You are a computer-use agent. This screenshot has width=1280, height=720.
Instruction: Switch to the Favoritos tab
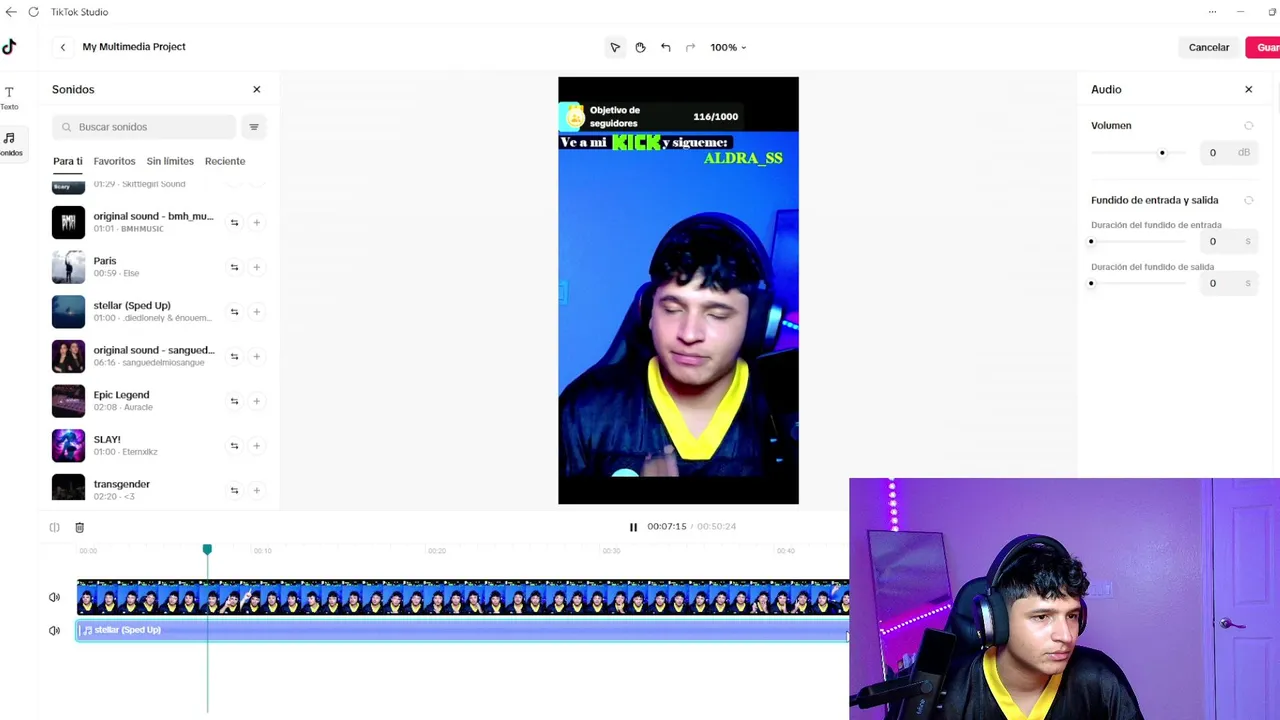pyautogui.click(x=114, y=161)
